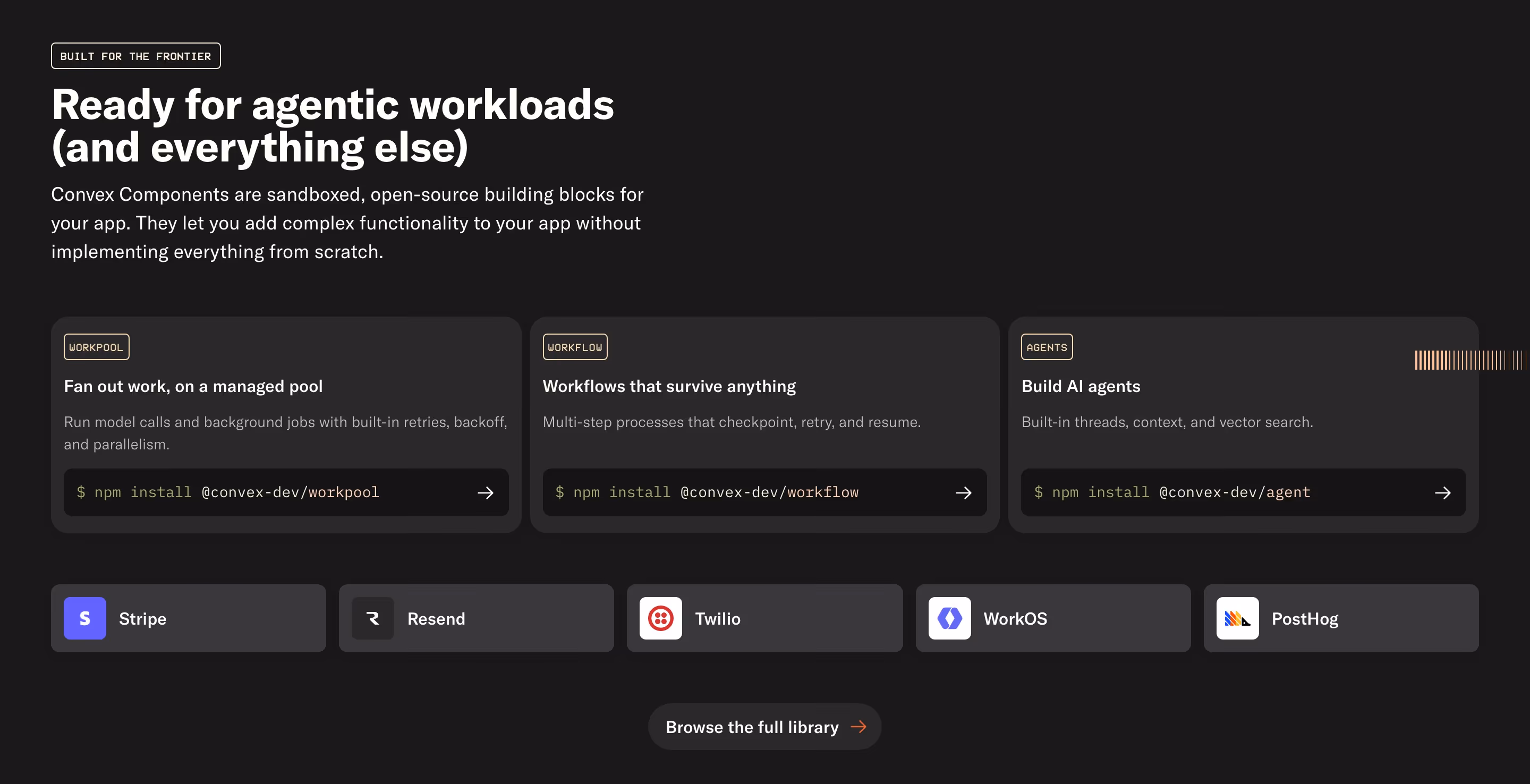Image resolution: width=1530 pixels, height=784 pixels.
Task: Click the arrow beside the workflow install command
Action: click(963, 493)
